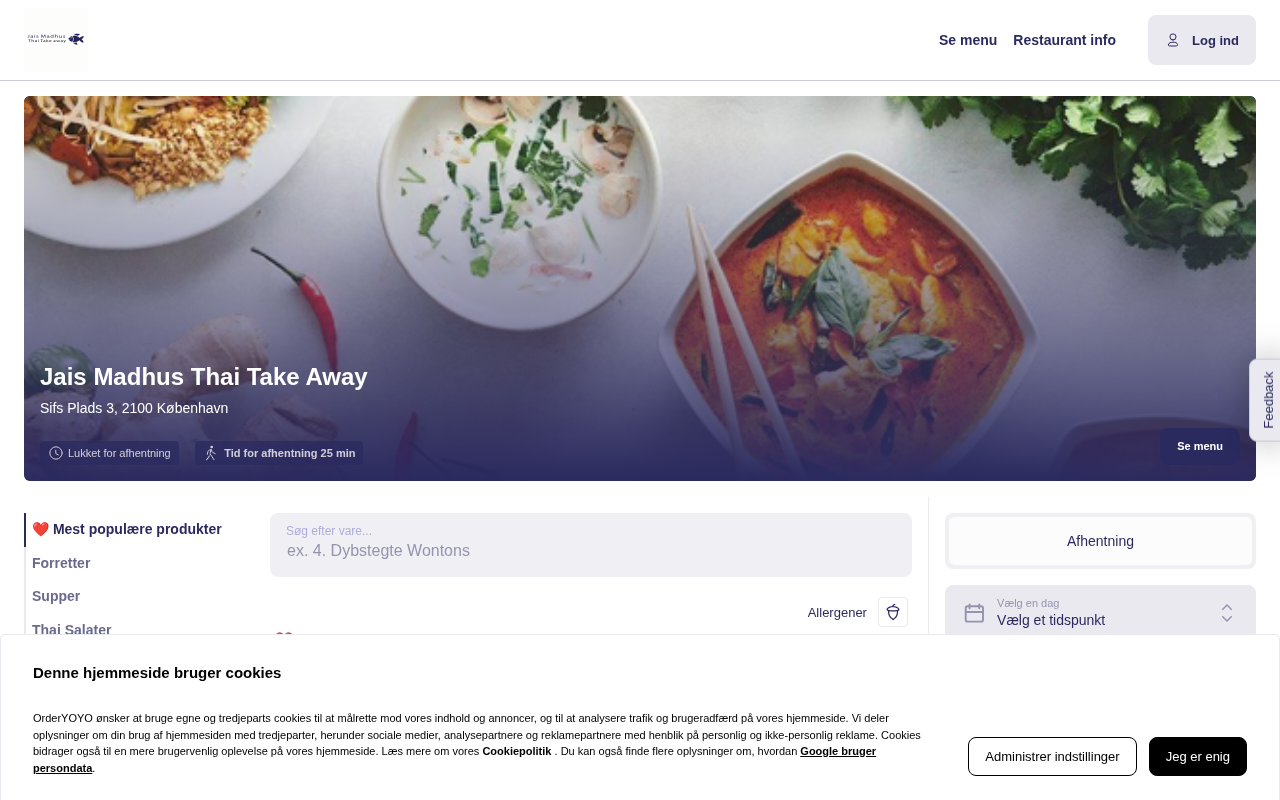The width and height of the screenshot is (1280, 800).
Task: Click the walking person pickup time icon
Action: pos(210,453)
